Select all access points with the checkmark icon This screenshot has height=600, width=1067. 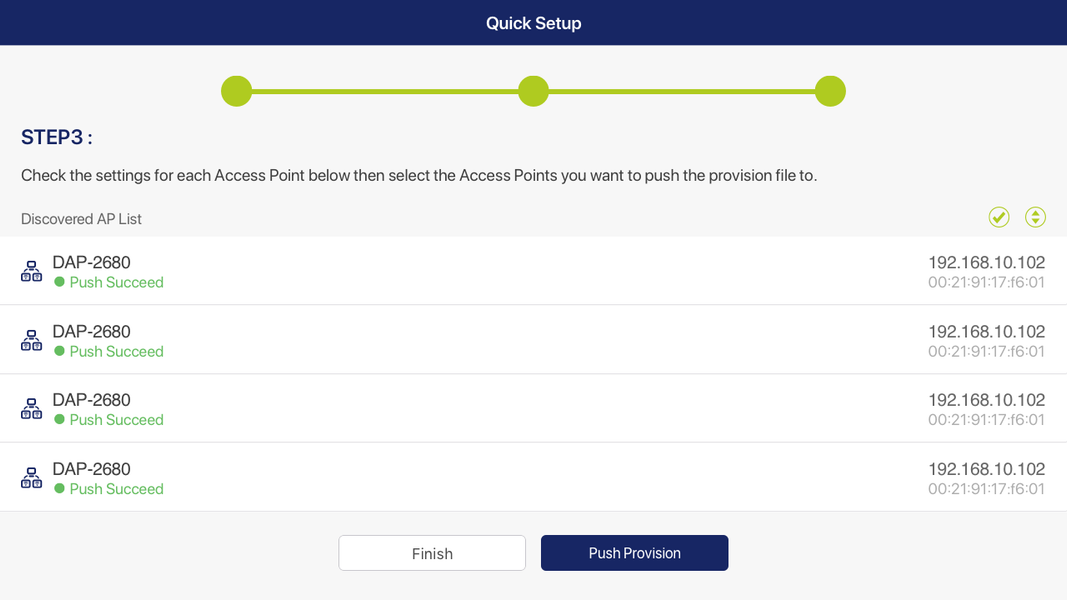point(998,217)
